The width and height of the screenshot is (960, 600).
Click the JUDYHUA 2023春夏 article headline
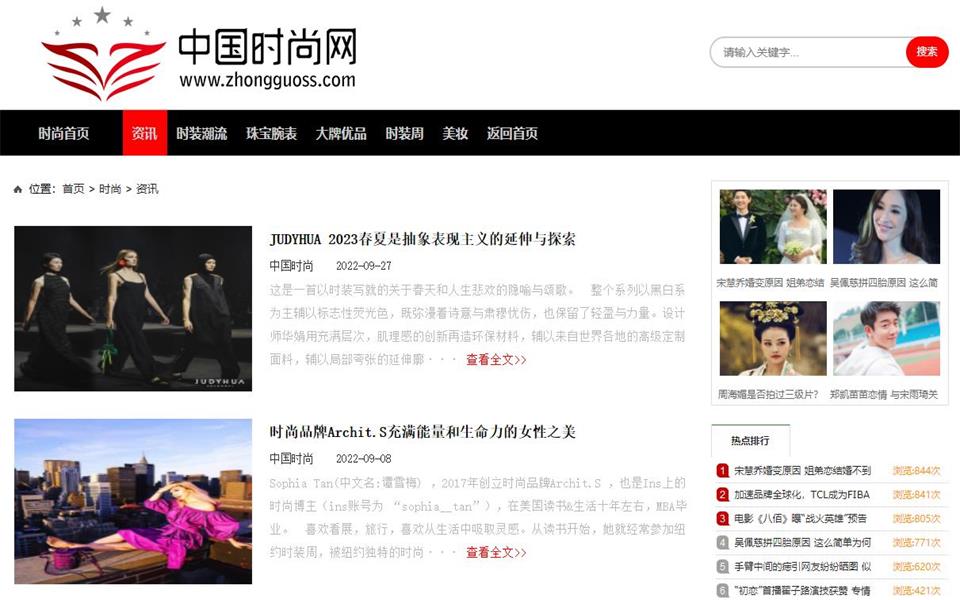[x=427, y=238]
